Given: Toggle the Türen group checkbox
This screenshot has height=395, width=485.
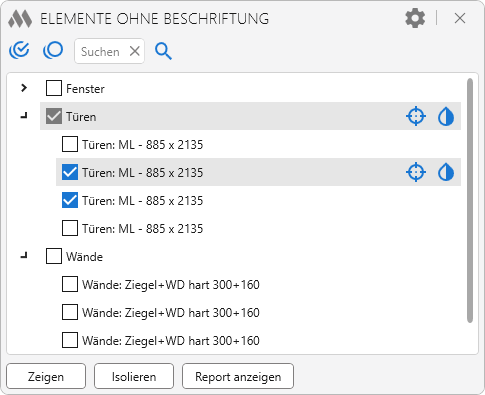Looking at the screenshot, I should (54, 116).
